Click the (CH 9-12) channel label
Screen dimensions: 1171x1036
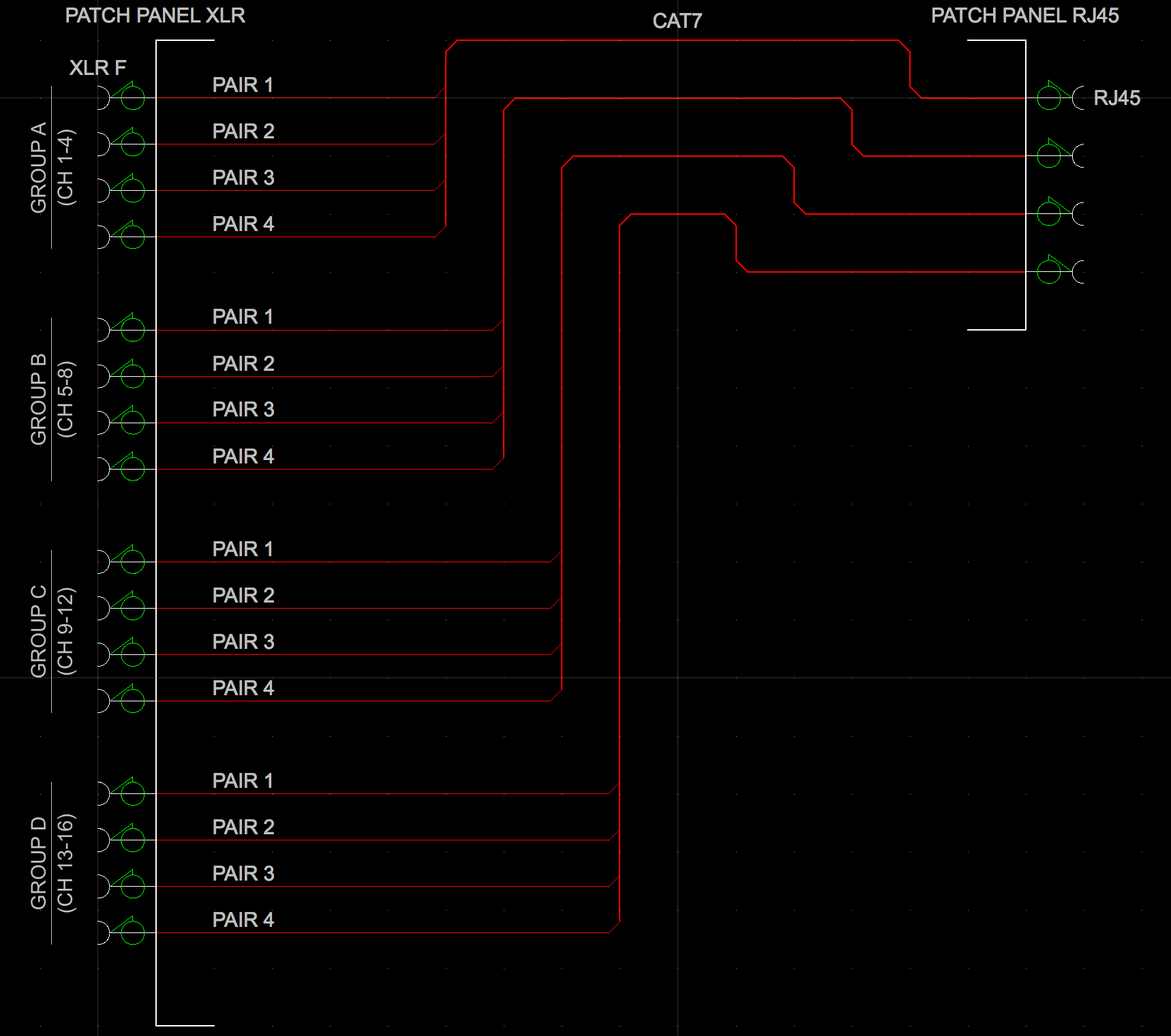click(x=65, y=631)
